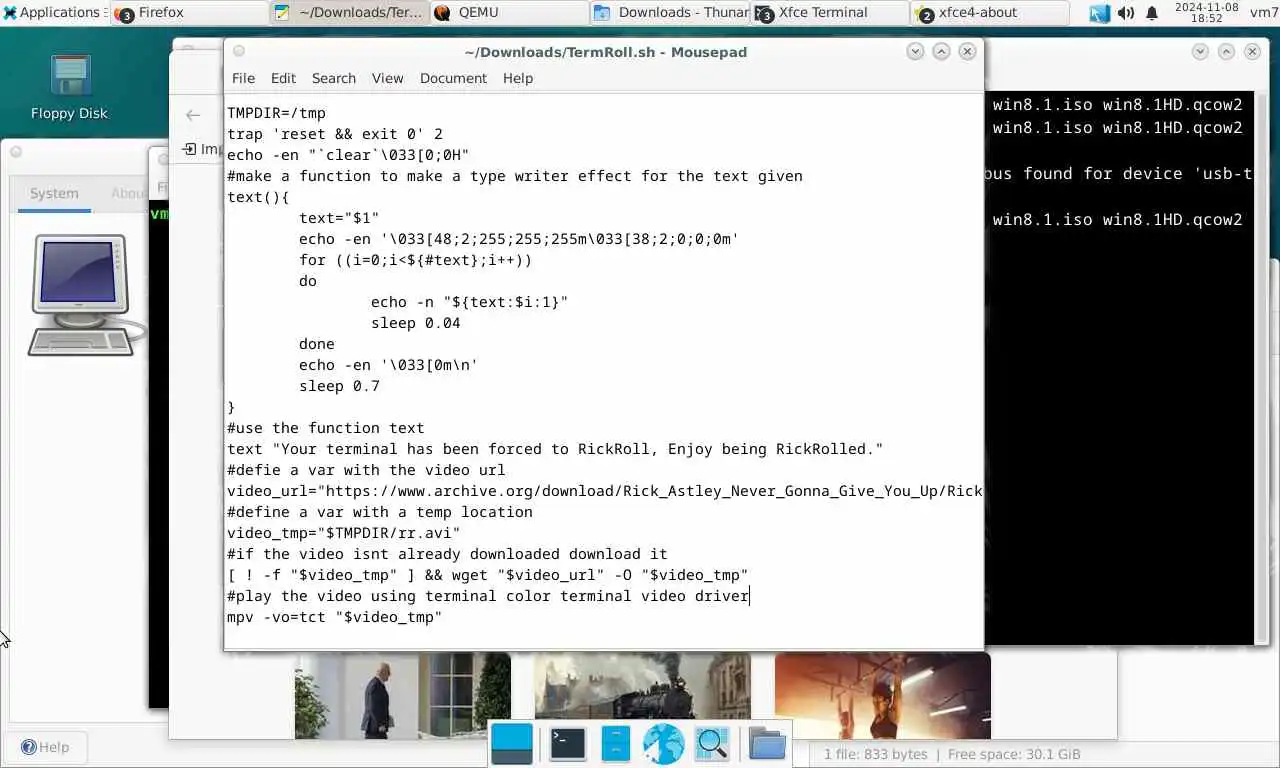Click the 'video_url=' line in the editor
1280x768 pixels.
pyautogui.click(x=604, y=491)
